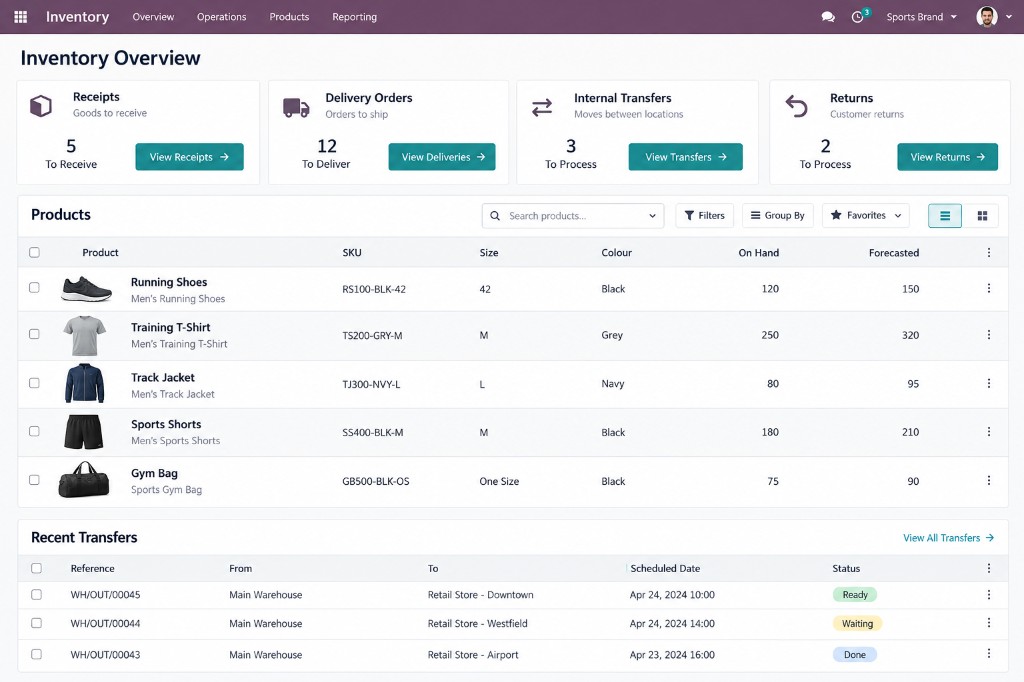Click the Done status badge
The height and width of the screenshot is (682, 1024).
tap(855, 655)
